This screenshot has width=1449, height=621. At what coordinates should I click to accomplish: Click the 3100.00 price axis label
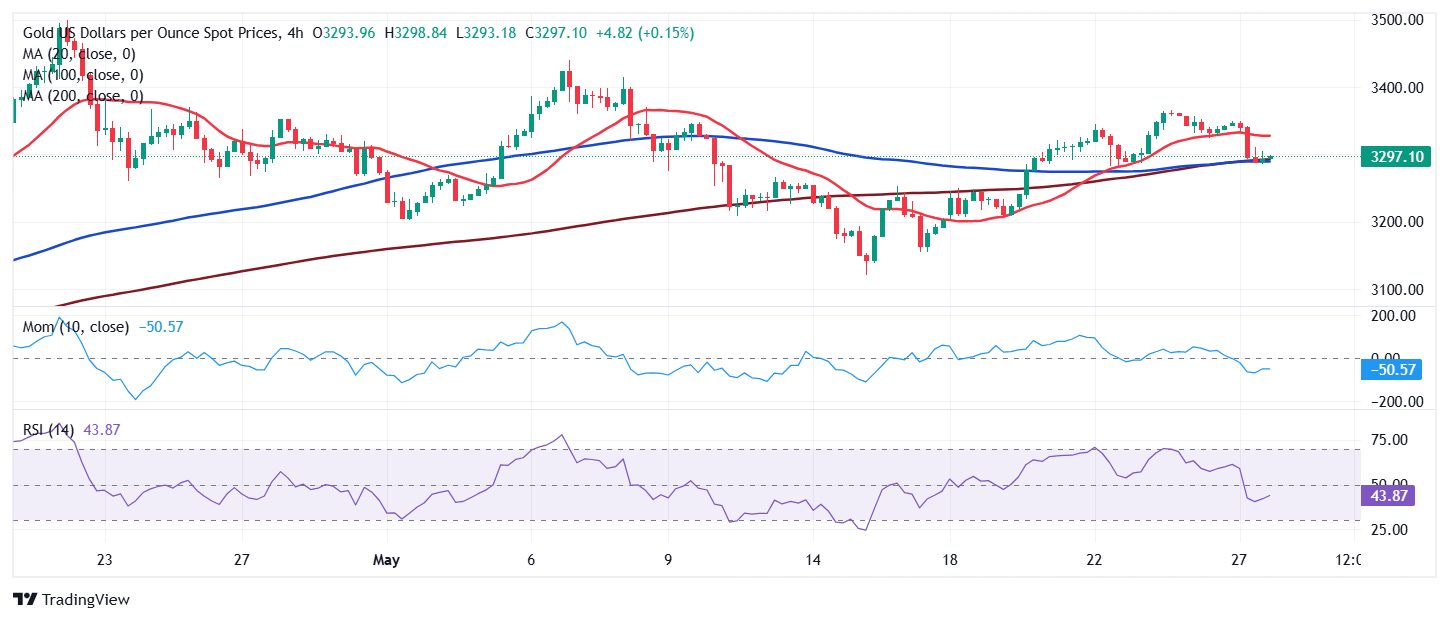(x=1395, y=290)
